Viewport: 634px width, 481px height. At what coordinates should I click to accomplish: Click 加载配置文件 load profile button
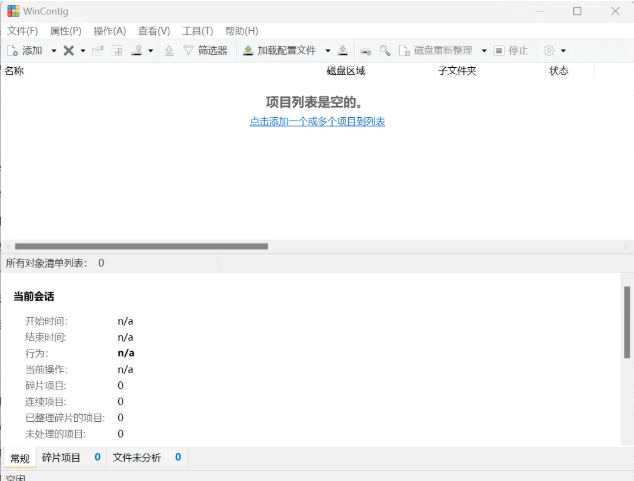click(x=279, y=51)
